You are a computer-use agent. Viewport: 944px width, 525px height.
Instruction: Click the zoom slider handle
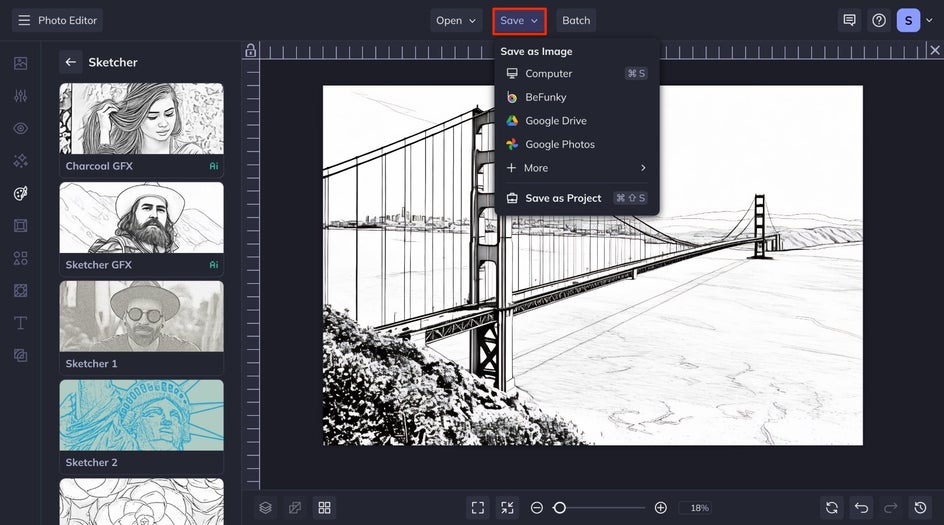(559, 508)
